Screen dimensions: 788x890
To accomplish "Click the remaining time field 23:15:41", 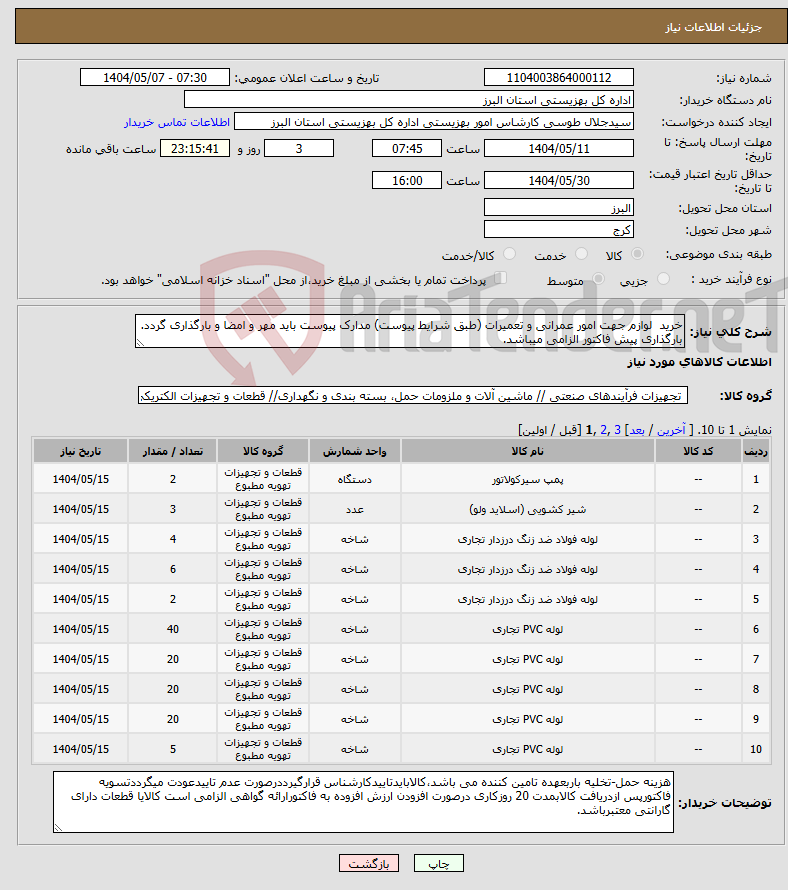I will click(195, 149).
